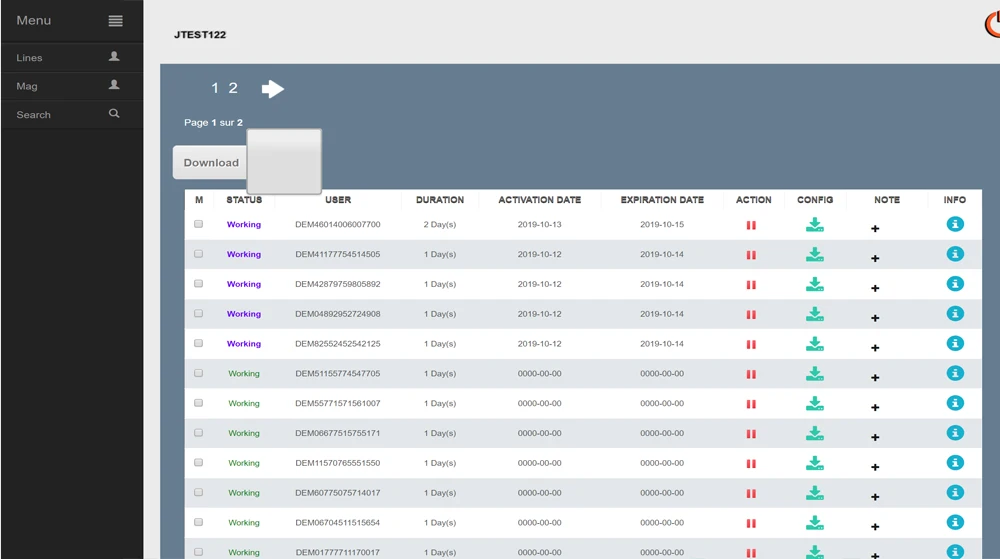
Task: Check the box for DEM41177754514505
Action: click(x=198, y=254)
